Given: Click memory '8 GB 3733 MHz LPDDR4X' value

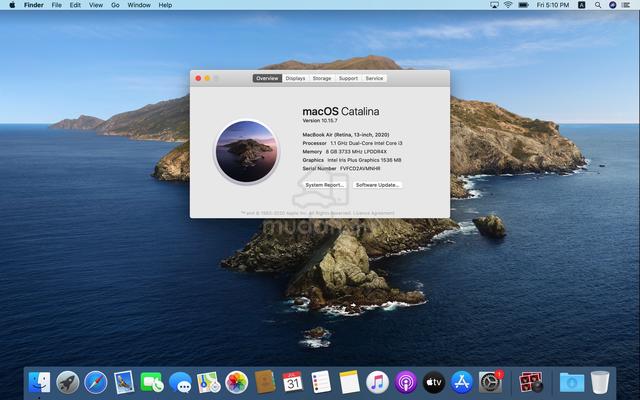Looking at the screenshot, I should [x=356, y=151].
